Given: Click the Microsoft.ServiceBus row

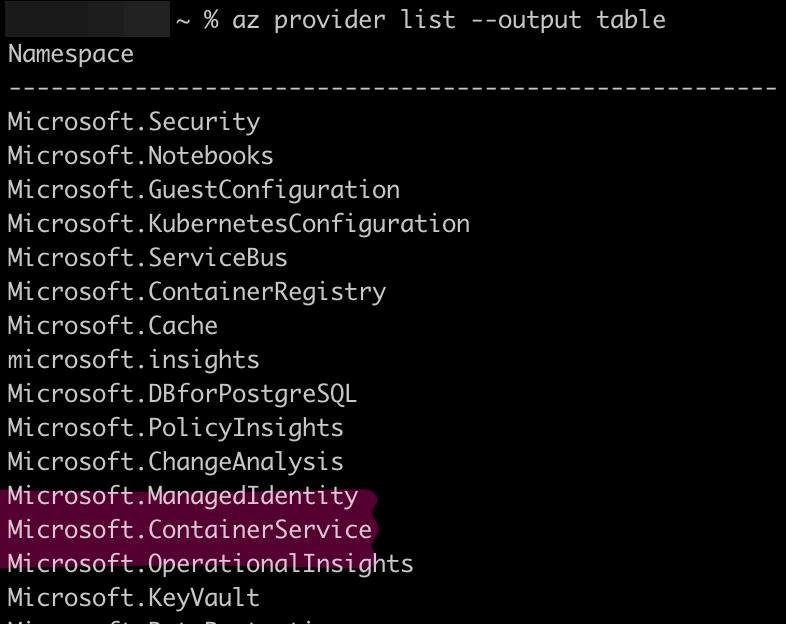Looking at the screenshot, I should pos(147,258).
